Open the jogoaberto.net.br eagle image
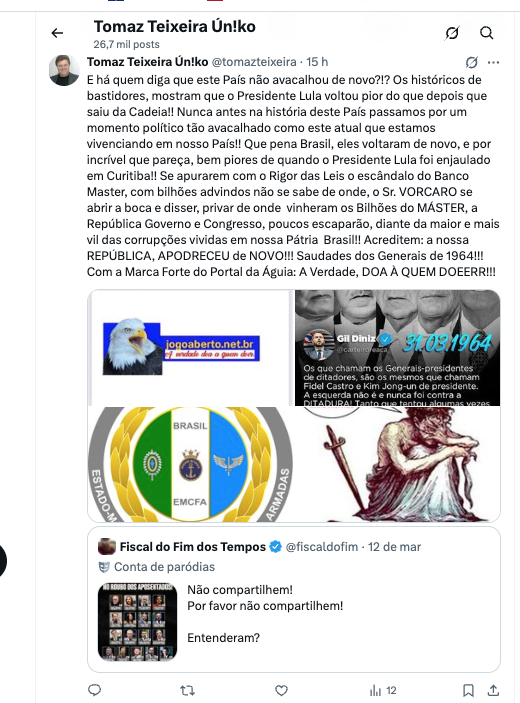Viewport: 520px width, 703px height. pos(191,347)
